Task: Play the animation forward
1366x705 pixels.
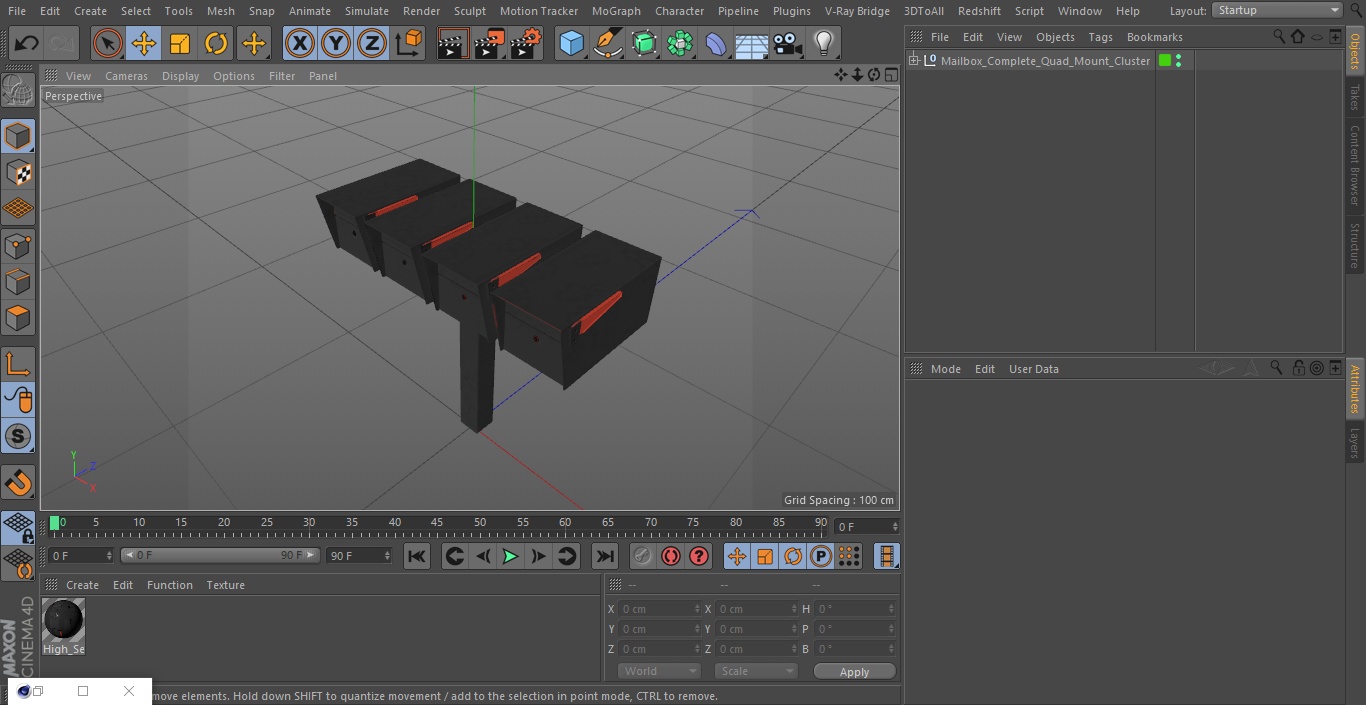Action: [x=510, y=556]
